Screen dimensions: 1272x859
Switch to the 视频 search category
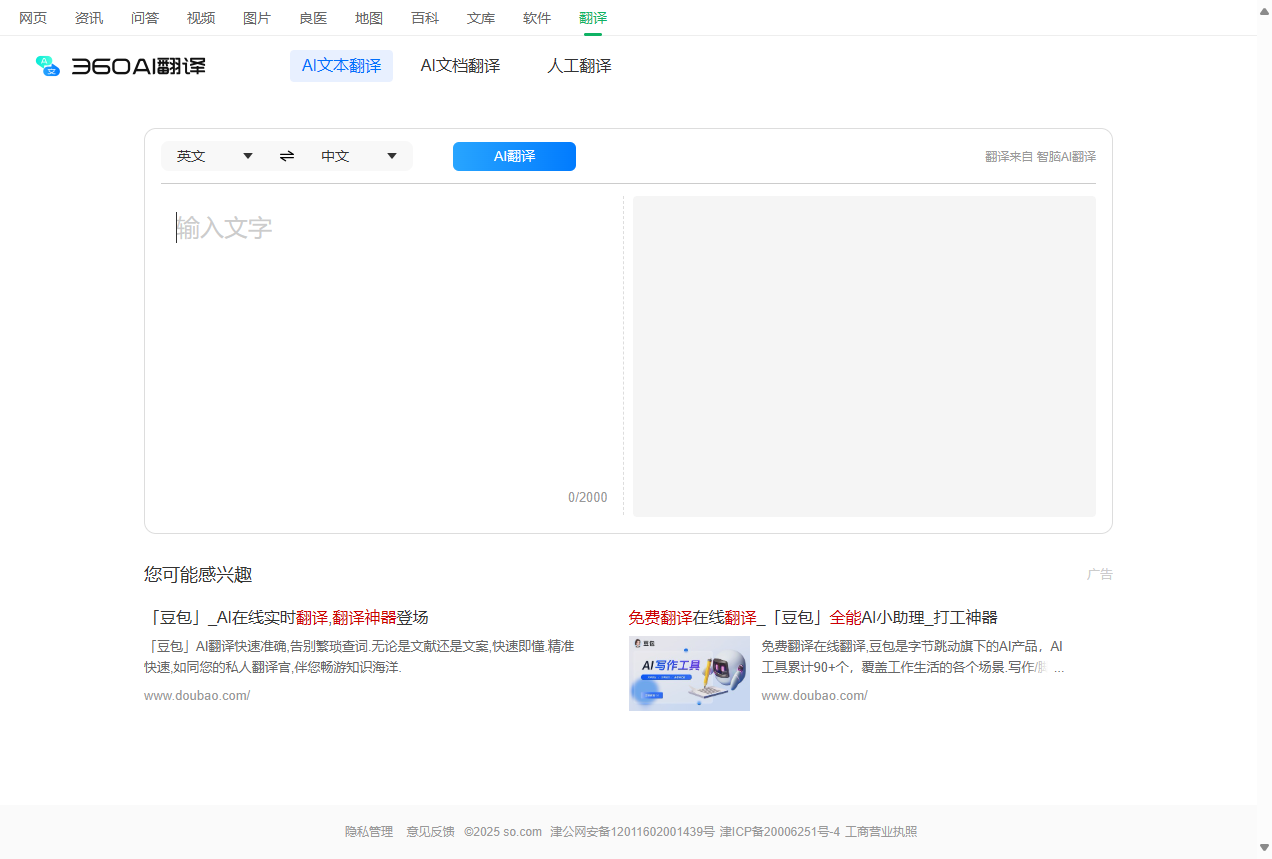(x=200, y=17)
